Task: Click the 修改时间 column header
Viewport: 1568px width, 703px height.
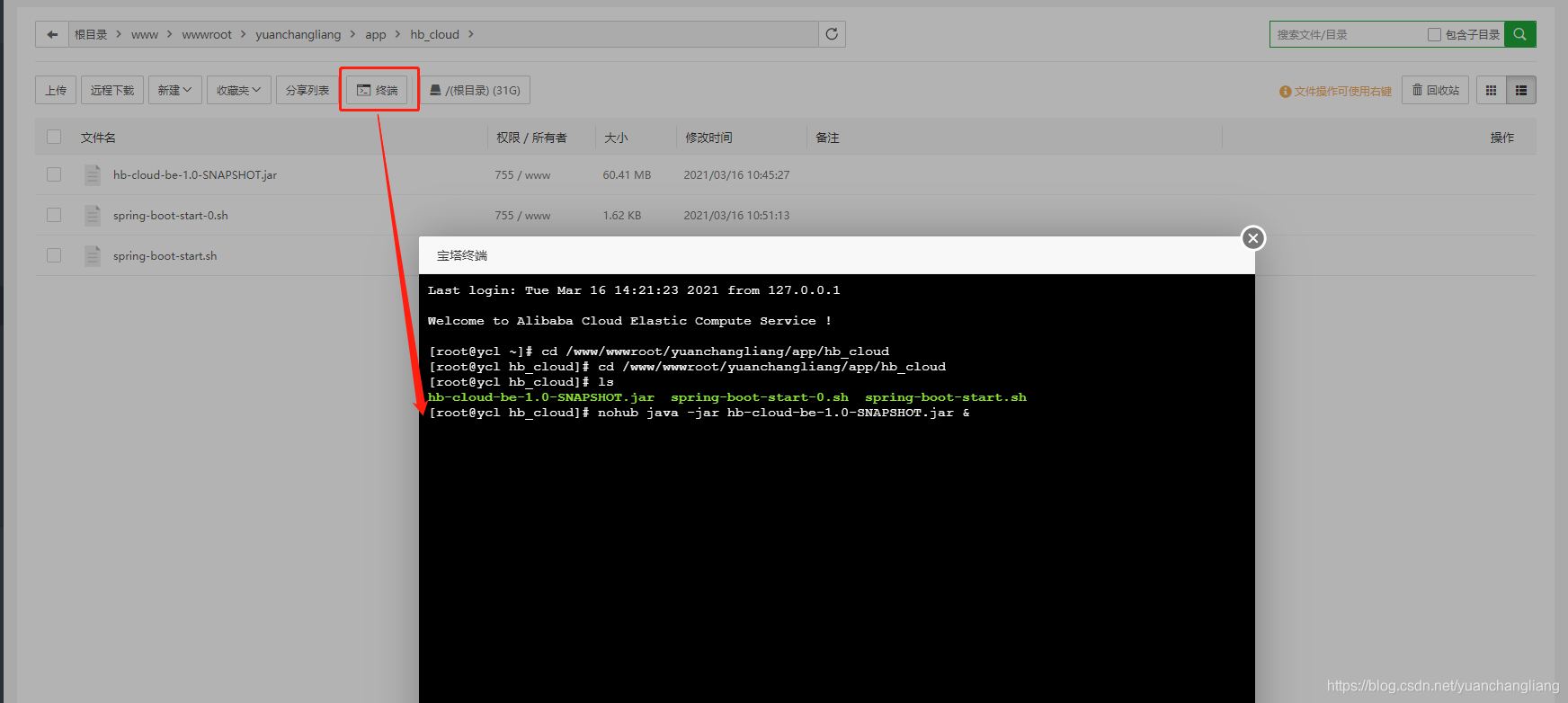Action: pos(708,138)
